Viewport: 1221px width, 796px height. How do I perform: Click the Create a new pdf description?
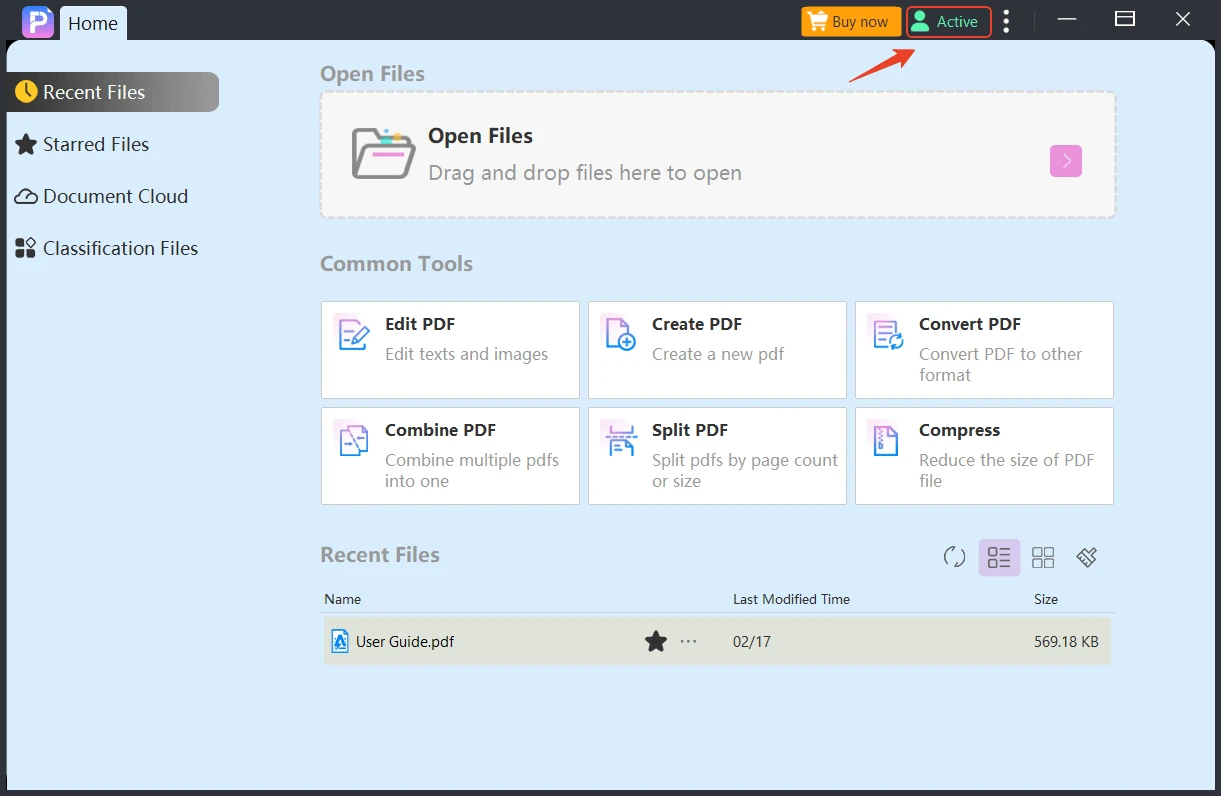click(718, 354)
